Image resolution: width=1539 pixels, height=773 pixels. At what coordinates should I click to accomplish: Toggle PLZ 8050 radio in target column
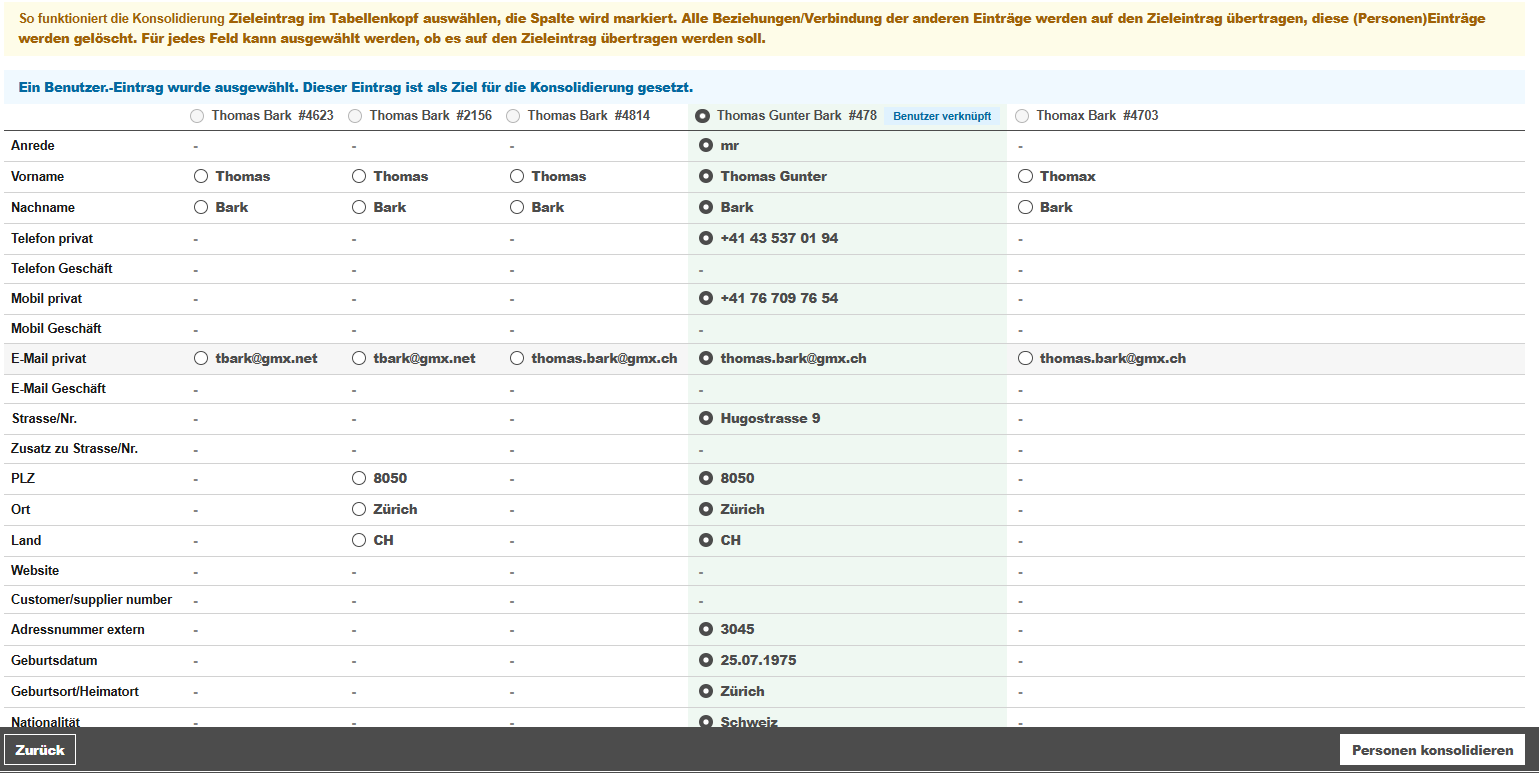(706, 478)
